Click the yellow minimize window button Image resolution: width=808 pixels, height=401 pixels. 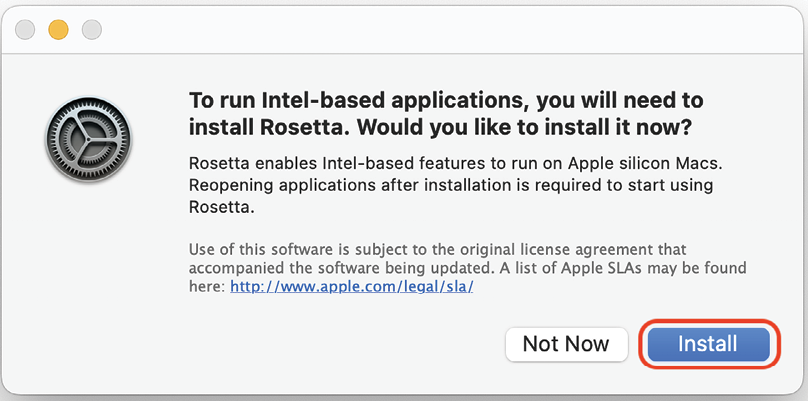coord(58,30)
